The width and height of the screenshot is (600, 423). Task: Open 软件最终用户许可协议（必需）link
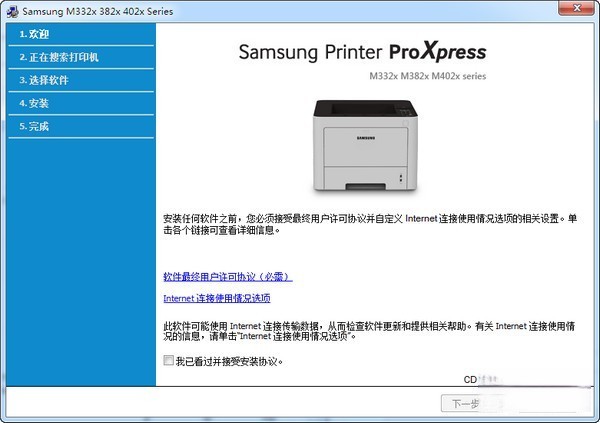tap(228, 277)
